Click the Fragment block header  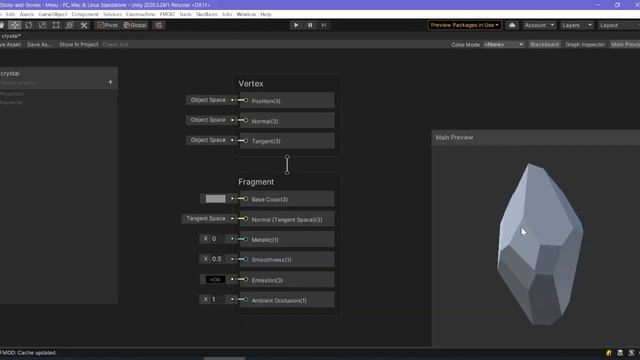pos(256,182)
